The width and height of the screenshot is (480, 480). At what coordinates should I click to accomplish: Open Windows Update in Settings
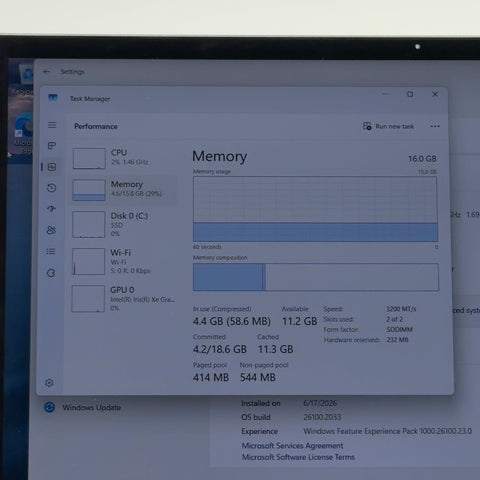coord(82,407)
